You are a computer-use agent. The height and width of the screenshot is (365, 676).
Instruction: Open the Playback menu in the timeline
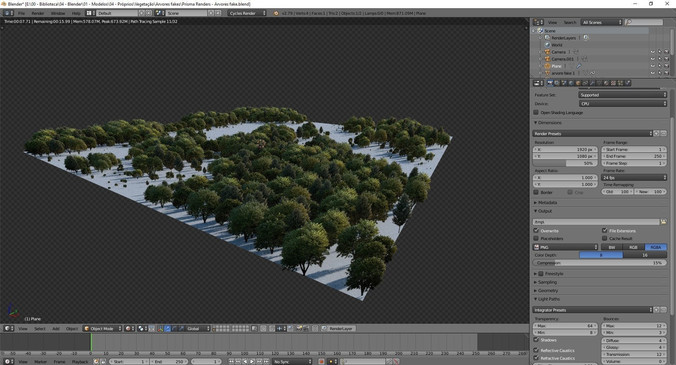point(80,362)
